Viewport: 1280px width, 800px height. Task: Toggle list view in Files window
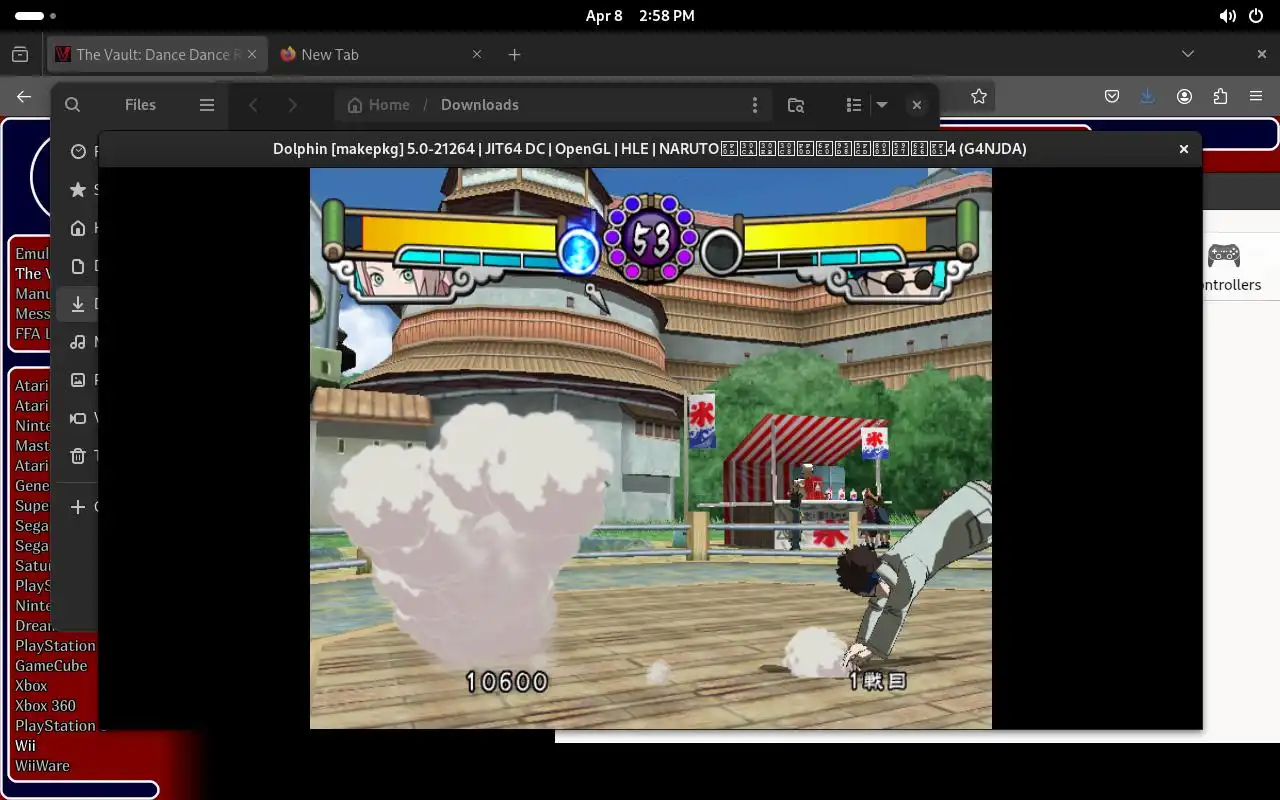coord(853,105)
